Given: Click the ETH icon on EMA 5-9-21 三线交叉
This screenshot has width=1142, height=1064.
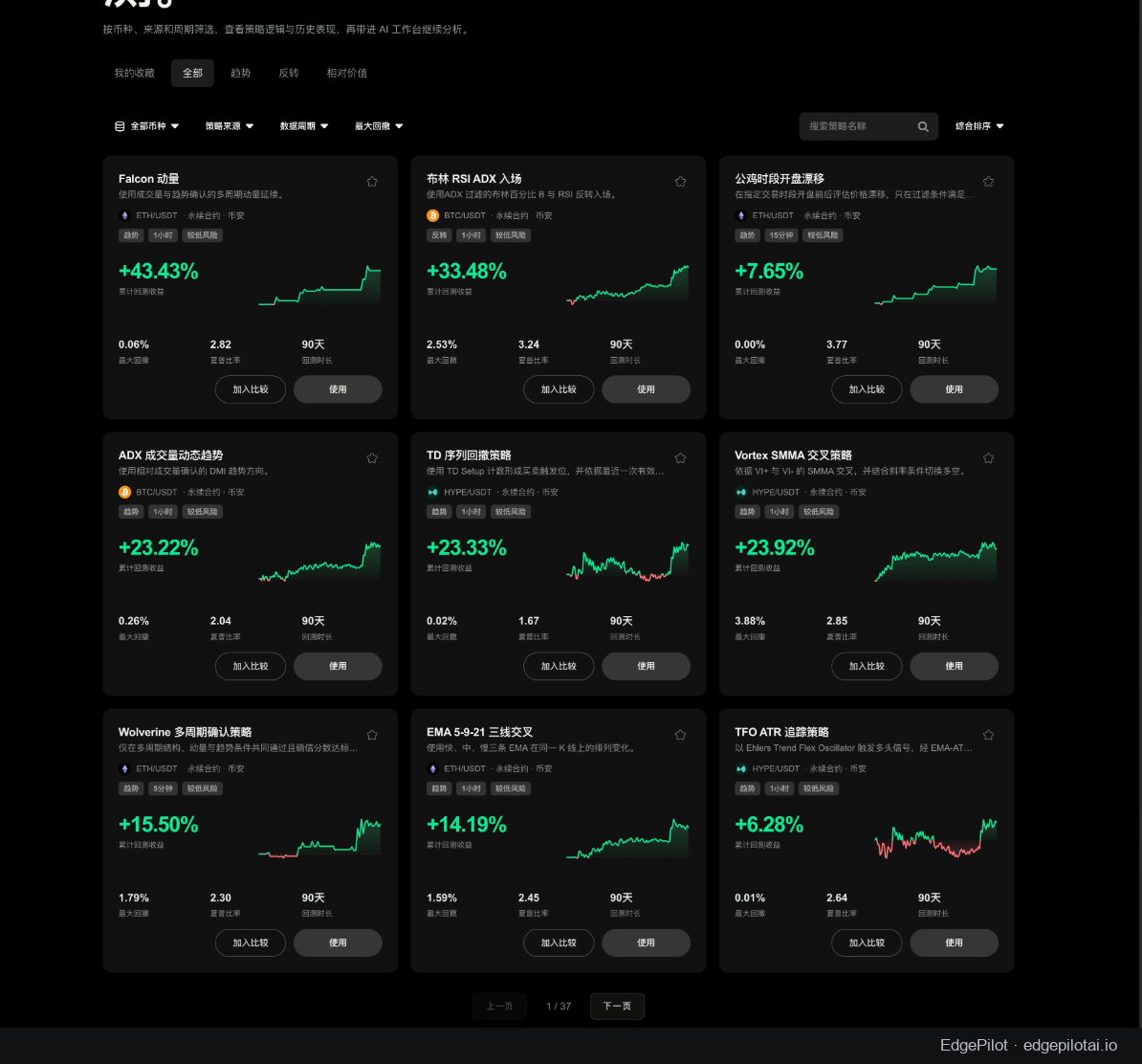Looking at the screenshot, I should [x=432, y=769].
